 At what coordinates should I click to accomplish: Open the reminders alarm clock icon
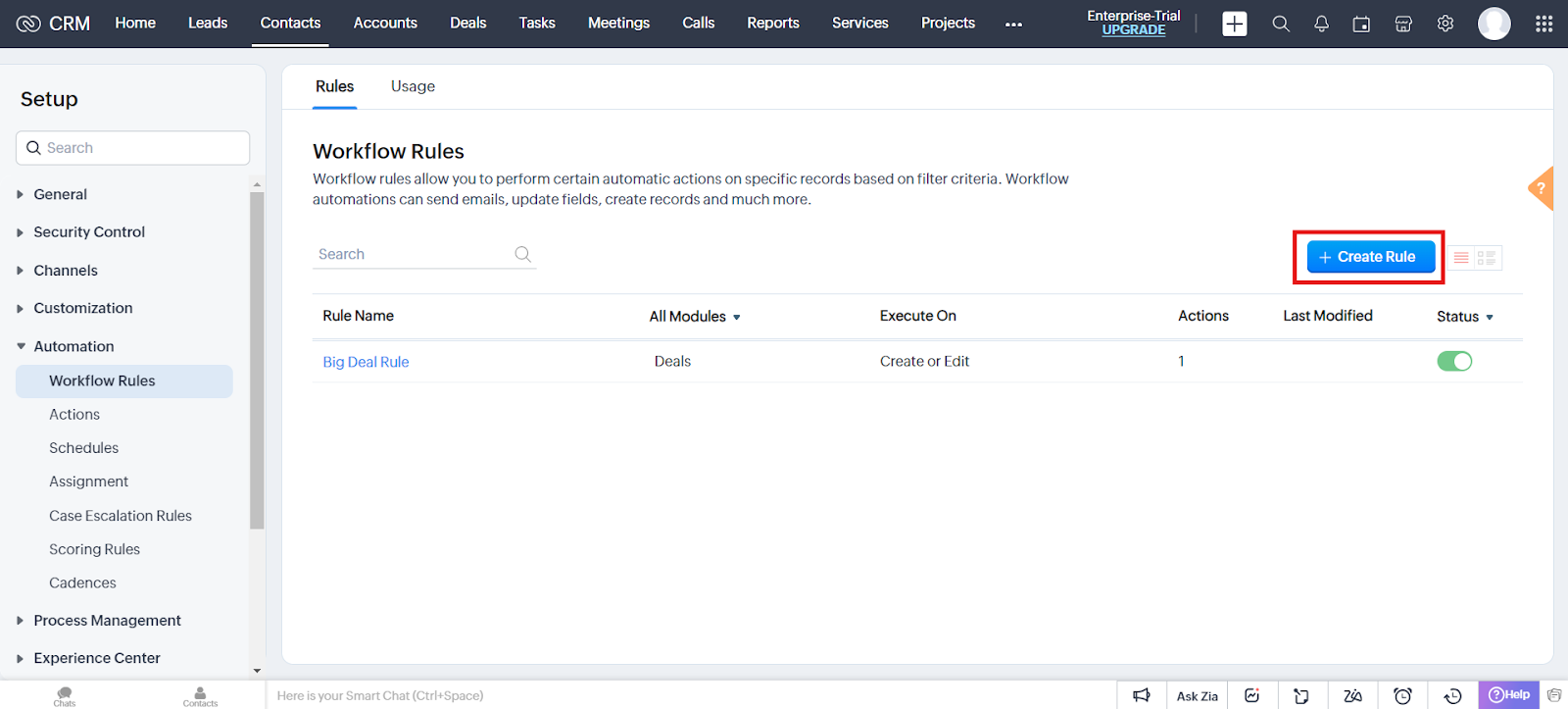(1402, 695)
